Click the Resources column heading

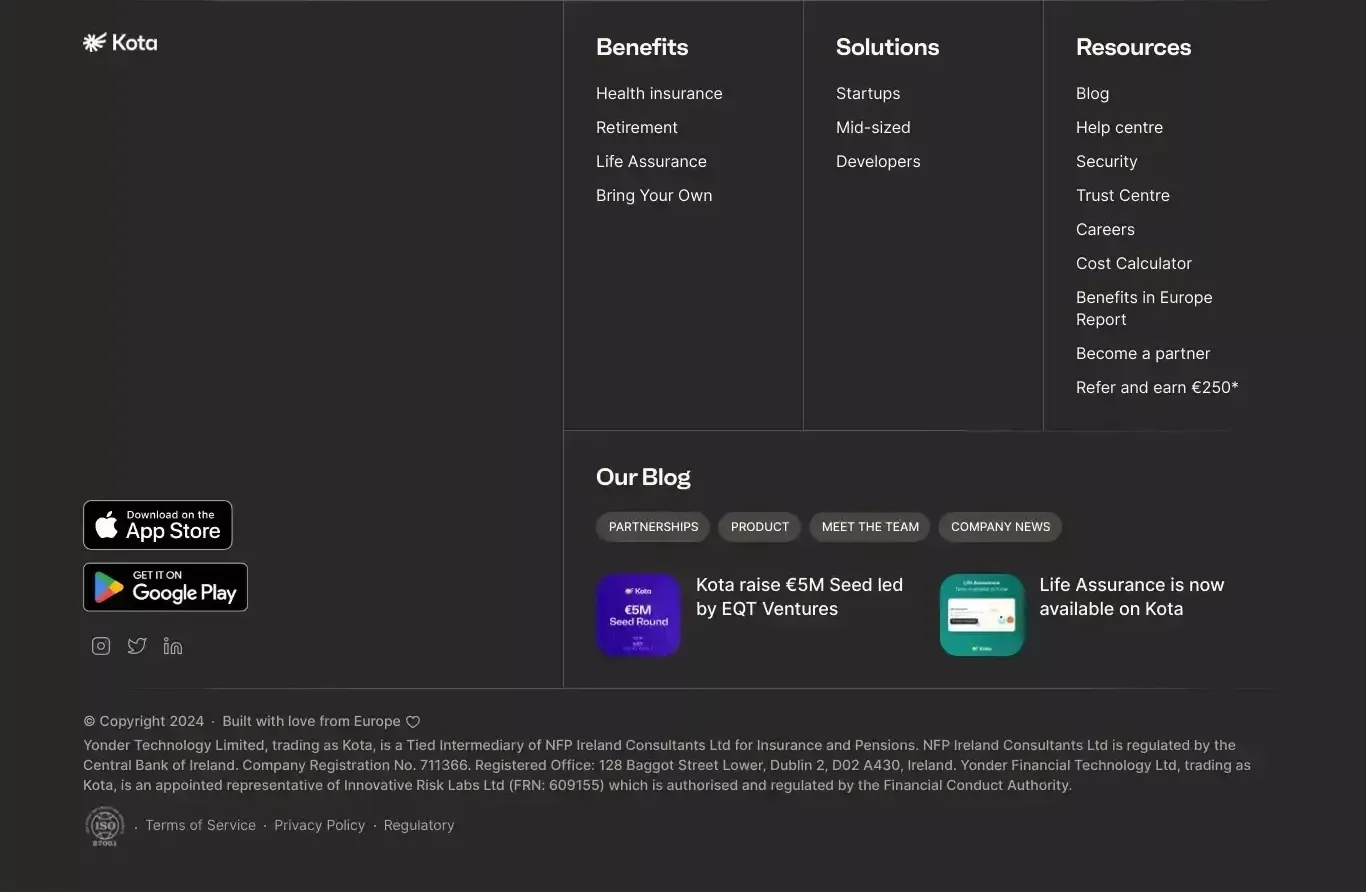(x=1133, y=47)
